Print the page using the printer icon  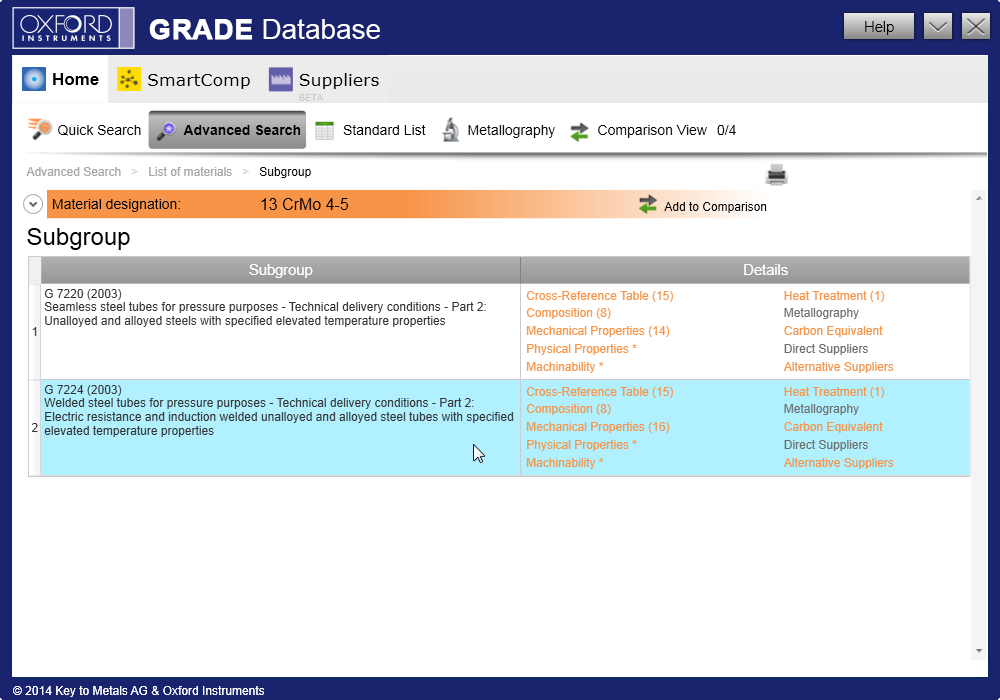(x=776, y=174)
